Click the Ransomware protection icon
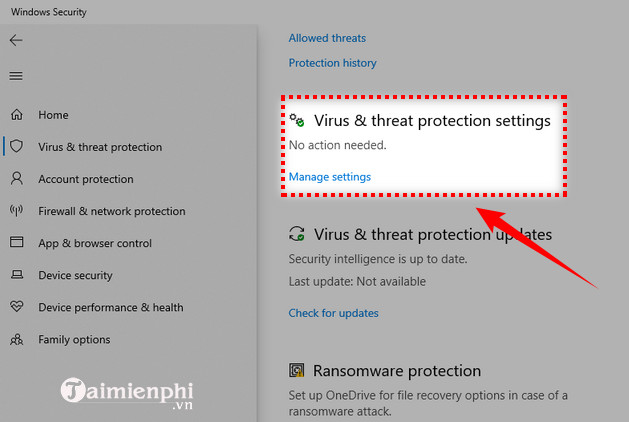The width and height of the screenshot is (629, 422). 297,371
